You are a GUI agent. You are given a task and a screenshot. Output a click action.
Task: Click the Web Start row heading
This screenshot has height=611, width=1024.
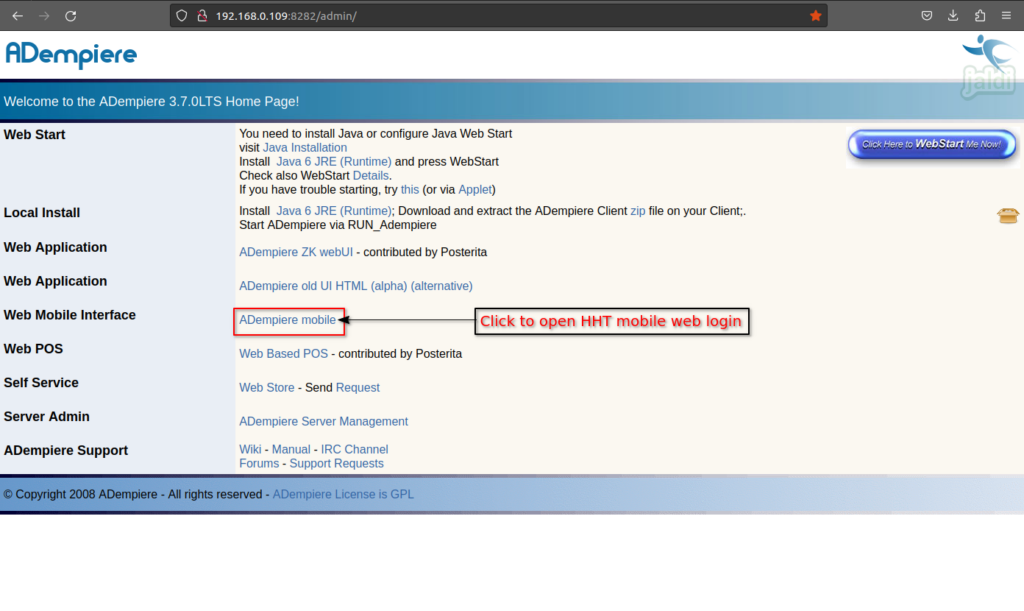coord(35,134)
